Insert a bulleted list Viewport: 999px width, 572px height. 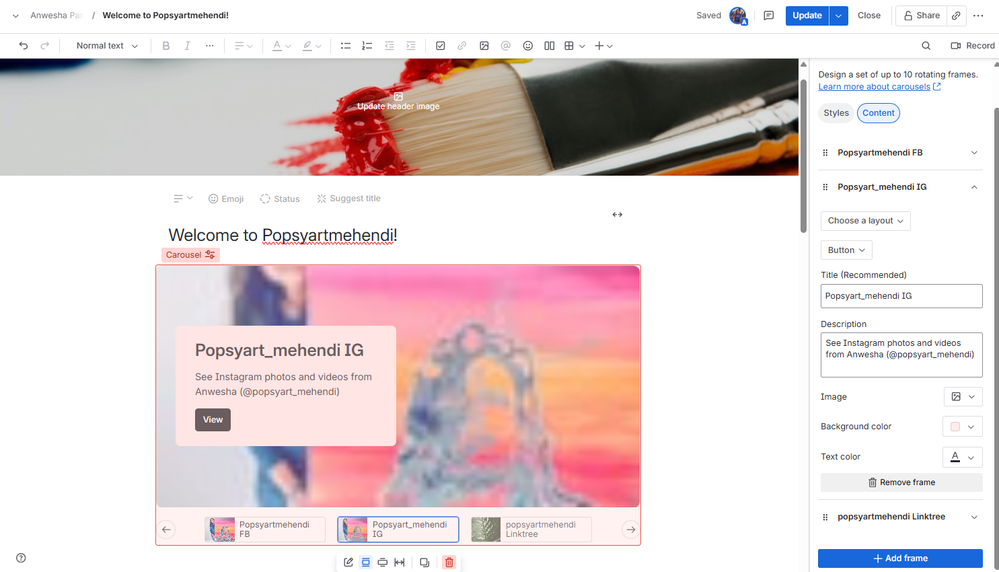(345, 46)
